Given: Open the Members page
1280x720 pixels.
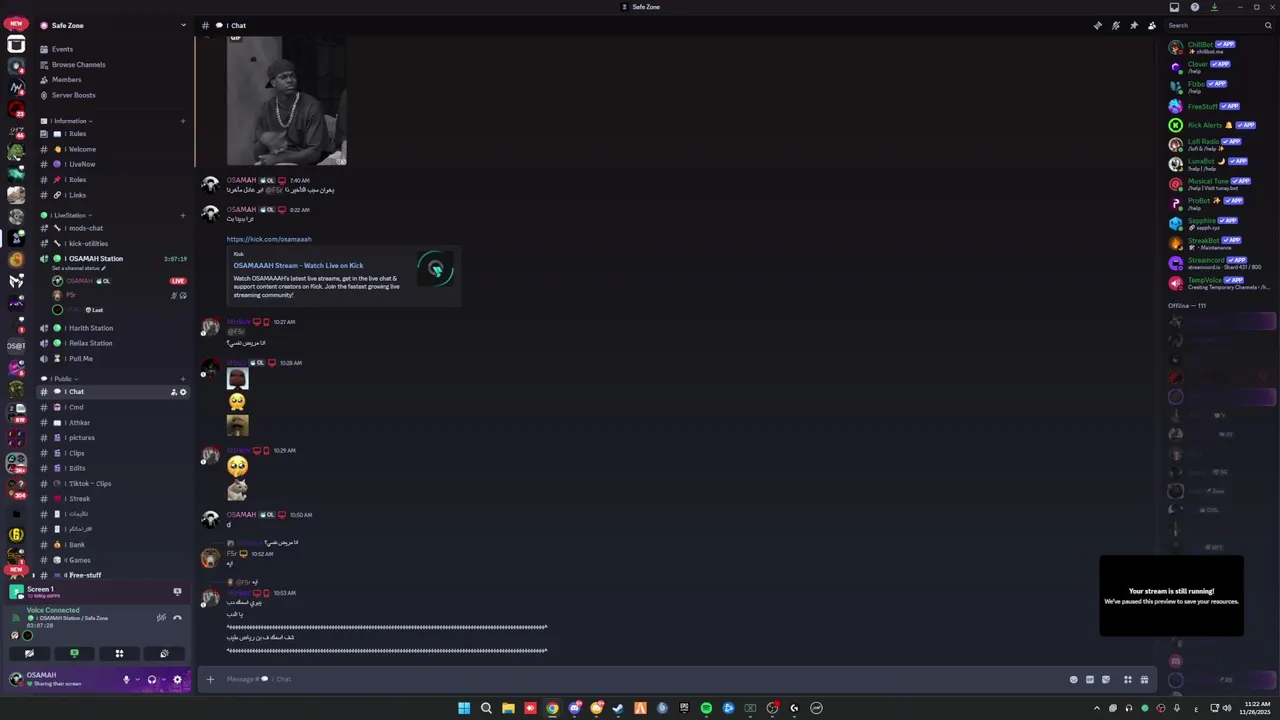Looking at the screenshot, I should coord(114,80).
